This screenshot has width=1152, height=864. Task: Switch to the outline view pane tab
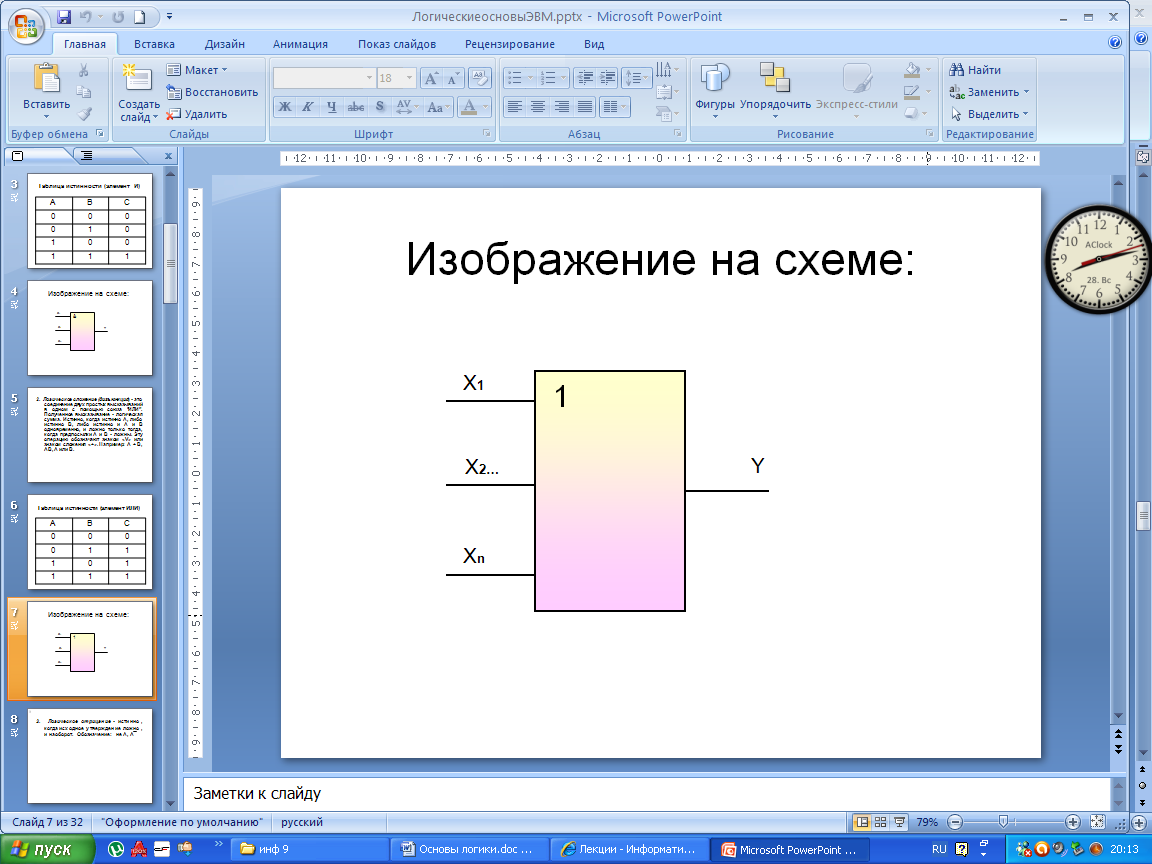[87, 156]
